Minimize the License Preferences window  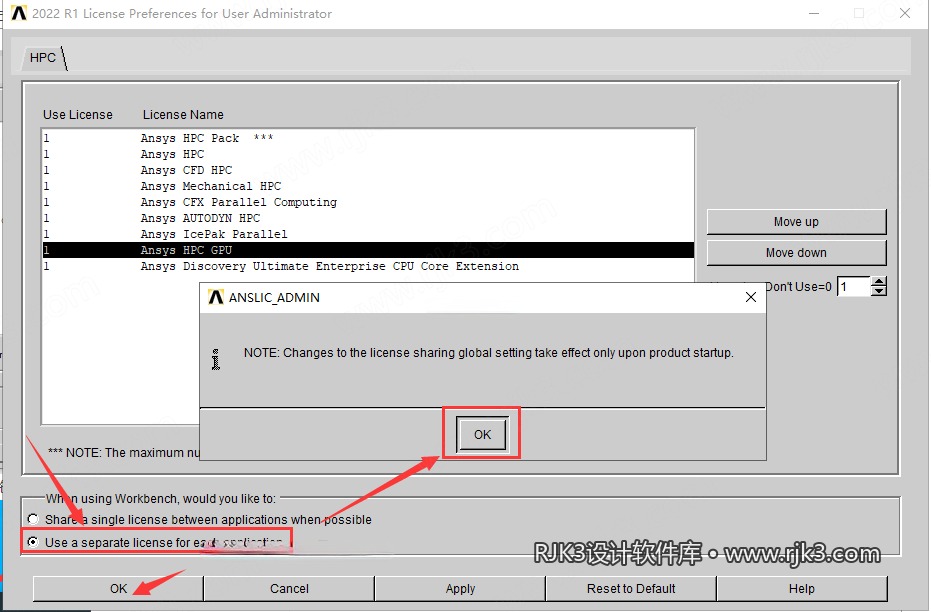click(x=814, y=13)
